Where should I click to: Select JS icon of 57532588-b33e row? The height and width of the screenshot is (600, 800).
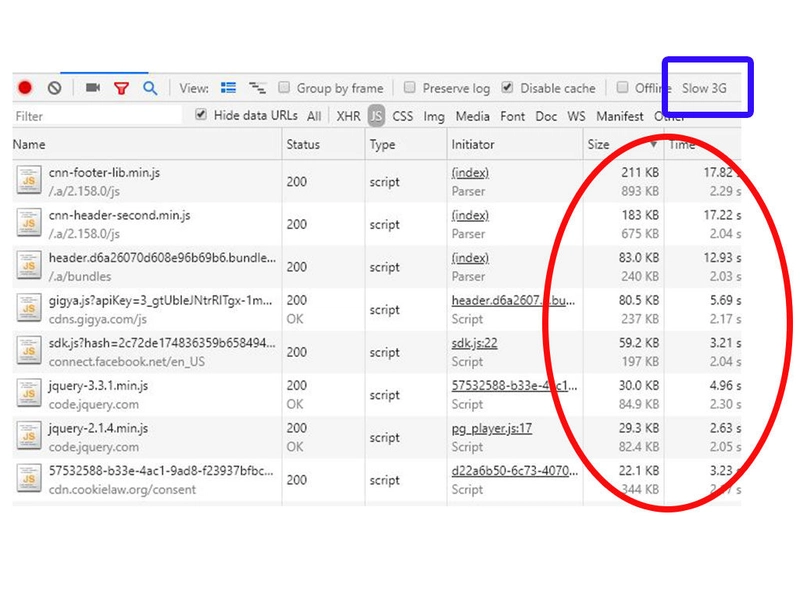29,479
